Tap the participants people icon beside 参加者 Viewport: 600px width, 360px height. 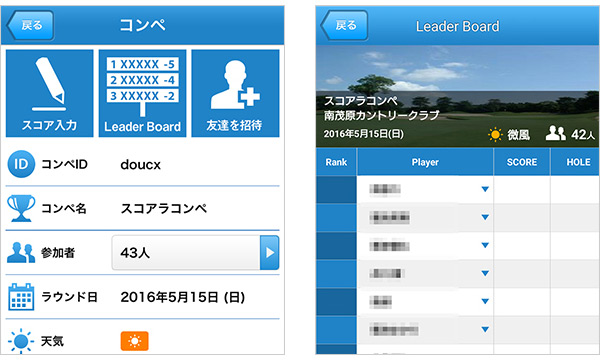point(21,252)
